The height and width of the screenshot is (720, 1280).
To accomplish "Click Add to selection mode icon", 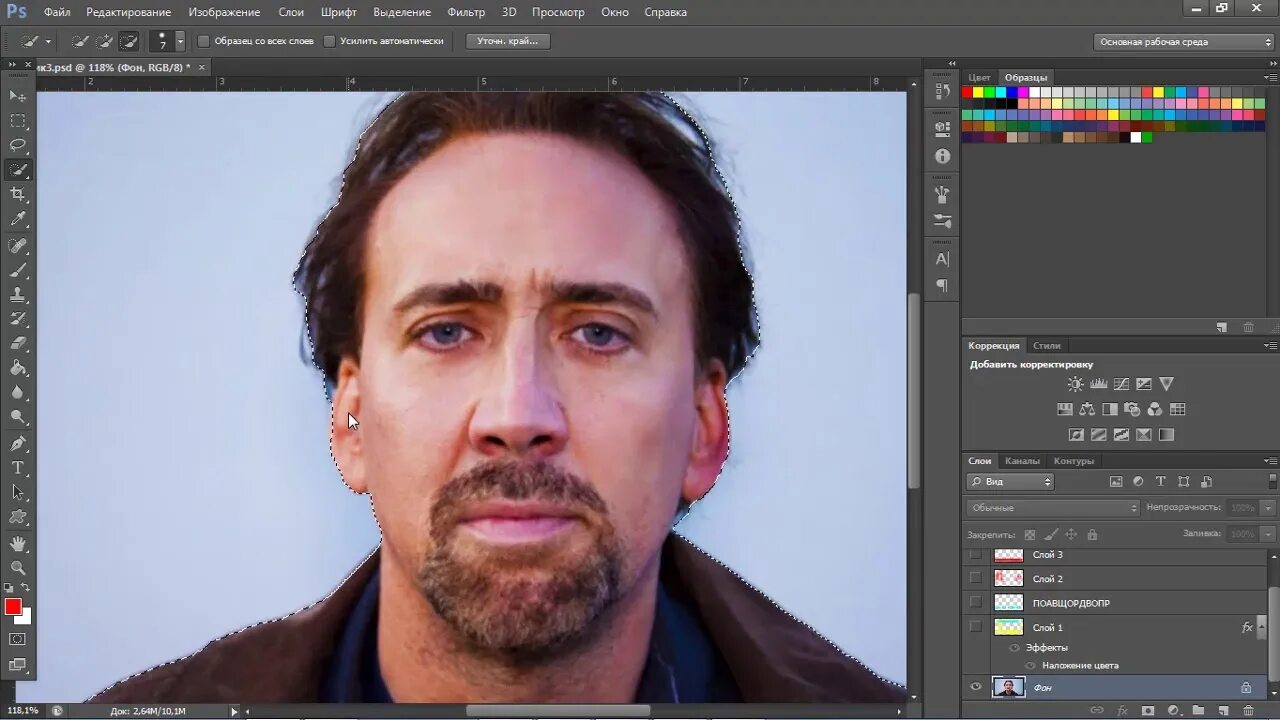I will (x=104, y=42).
